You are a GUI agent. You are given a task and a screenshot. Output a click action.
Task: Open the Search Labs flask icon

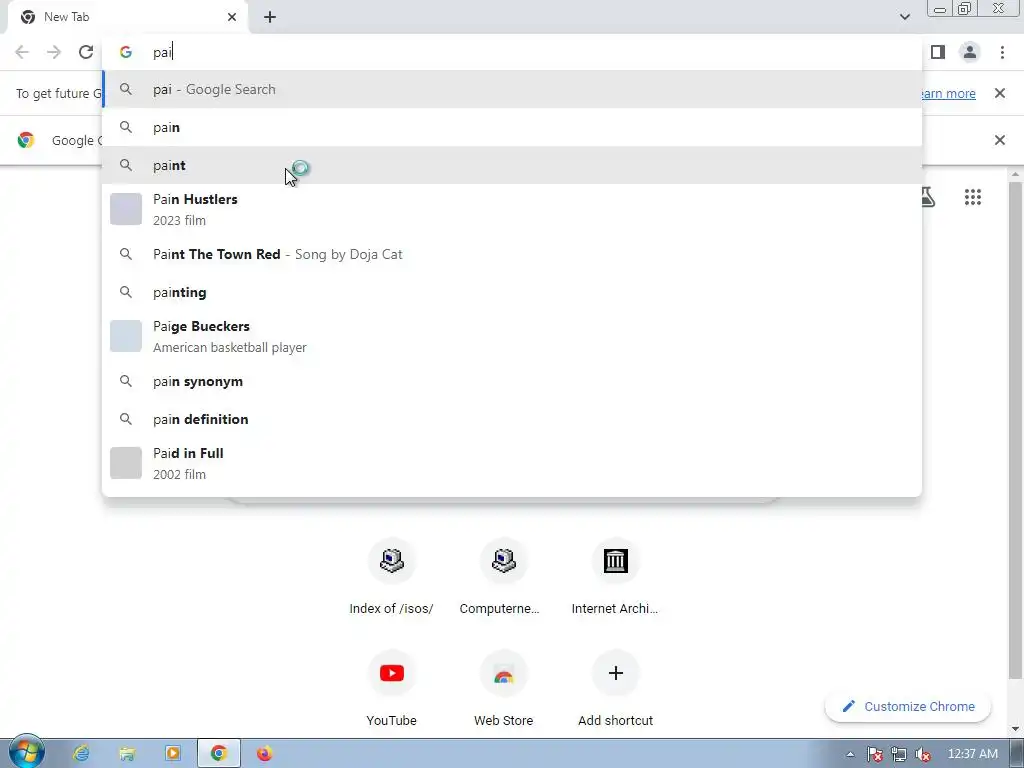pos(927,197)
